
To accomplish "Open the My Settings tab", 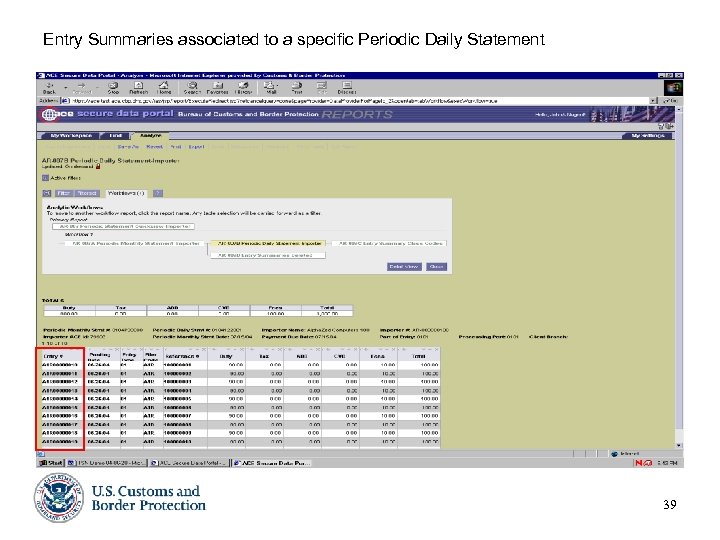I will pyautogui.click(x=647, y=136).
